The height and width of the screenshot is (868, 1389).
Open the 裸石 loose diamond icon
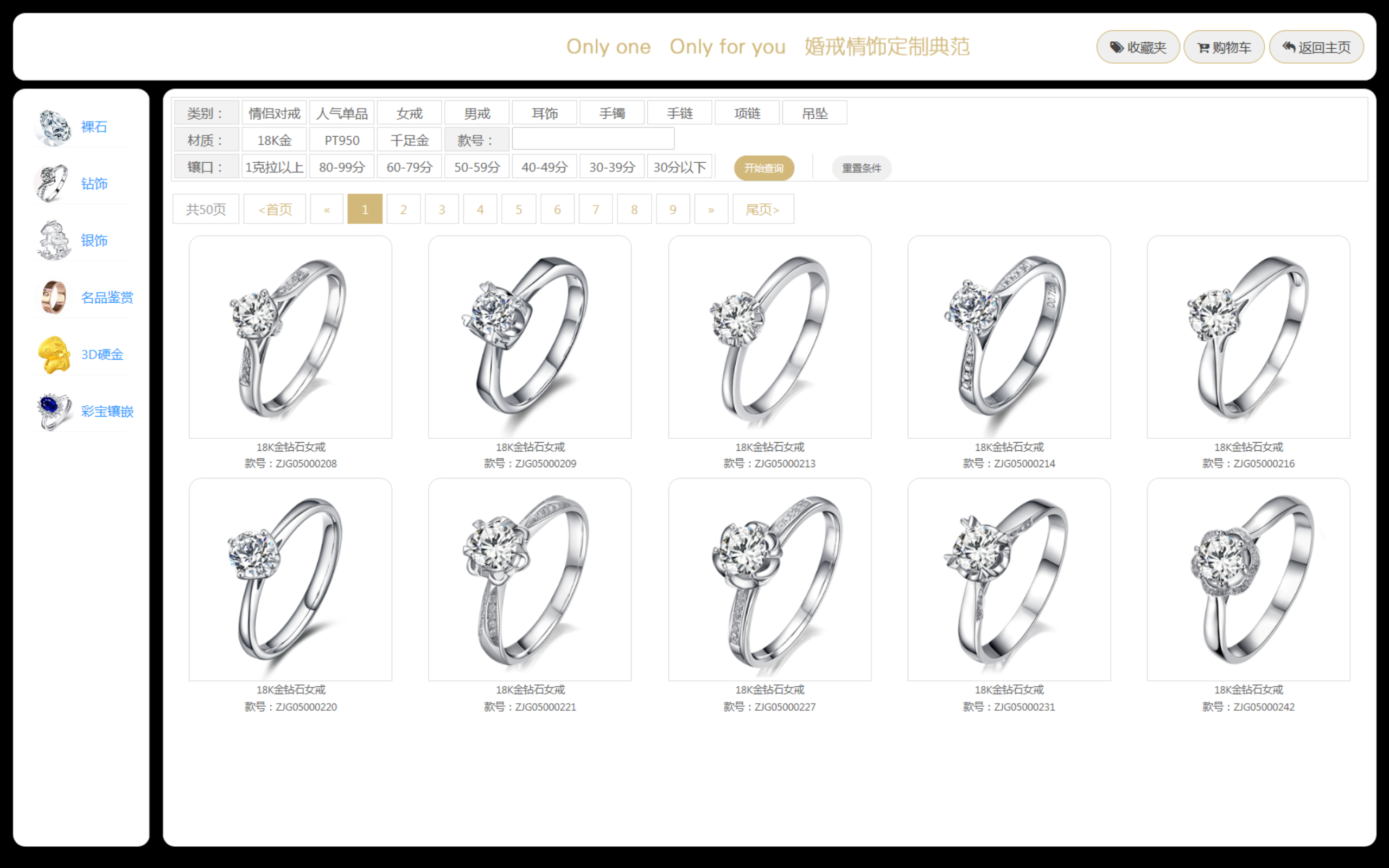(53, 127)
